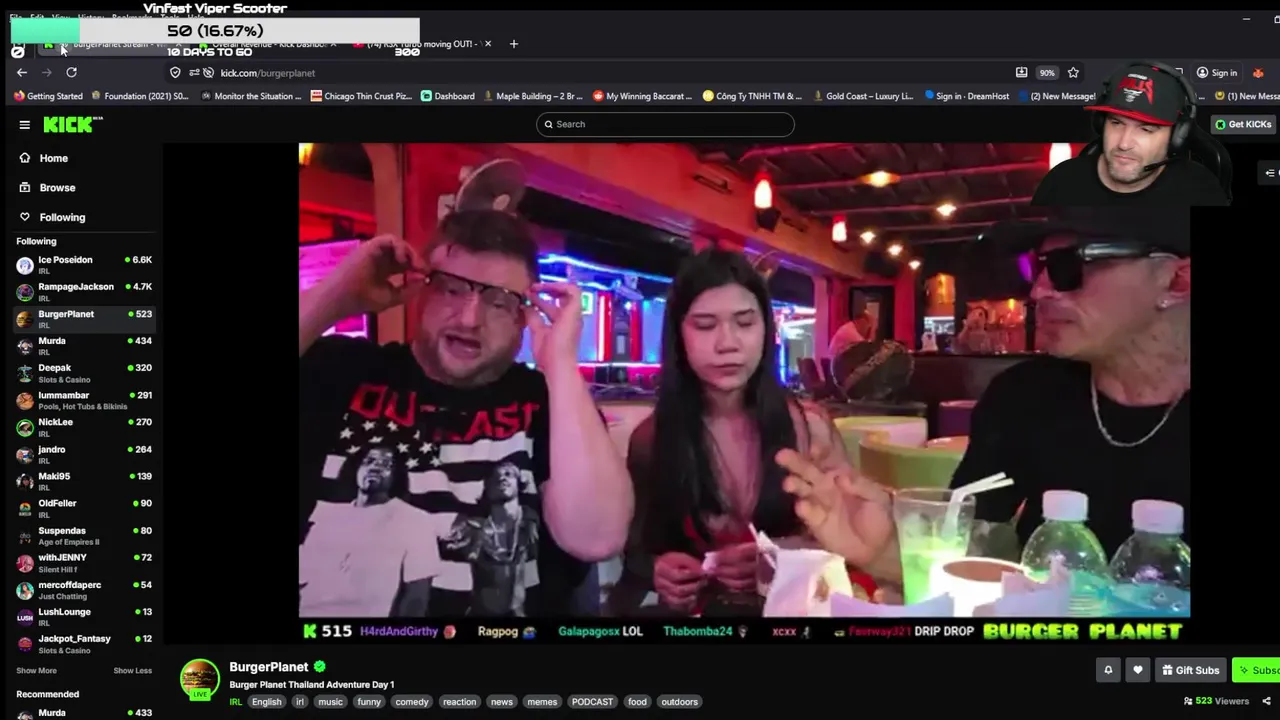
Task: Click the Gift Subs button
Action: point(1190,670)
